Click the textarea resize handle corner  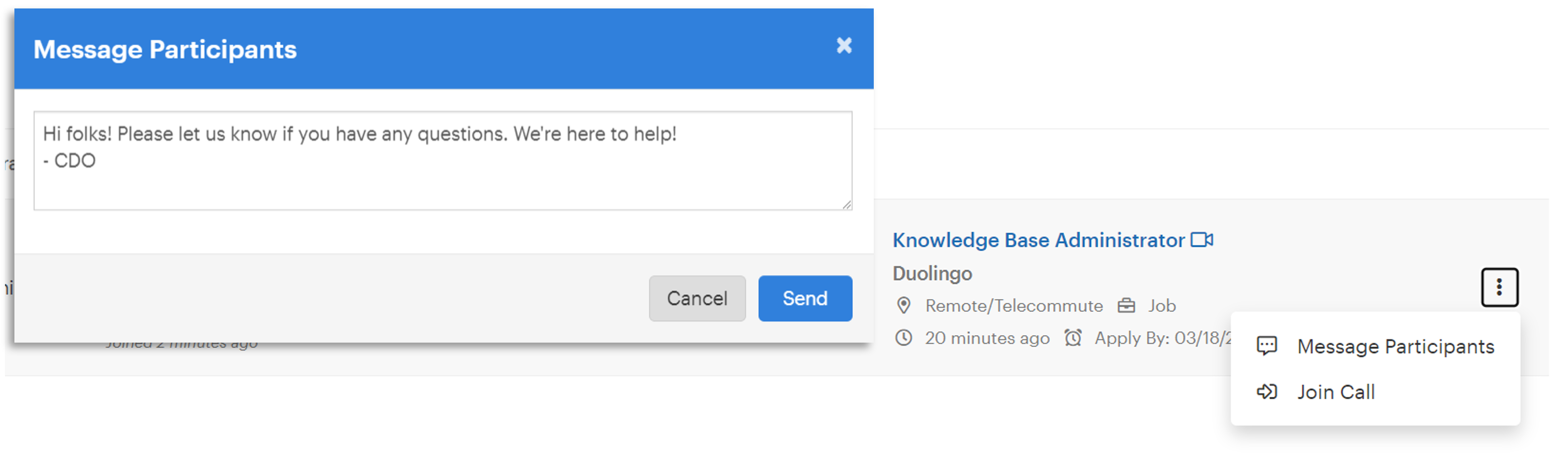click(847, 205)
